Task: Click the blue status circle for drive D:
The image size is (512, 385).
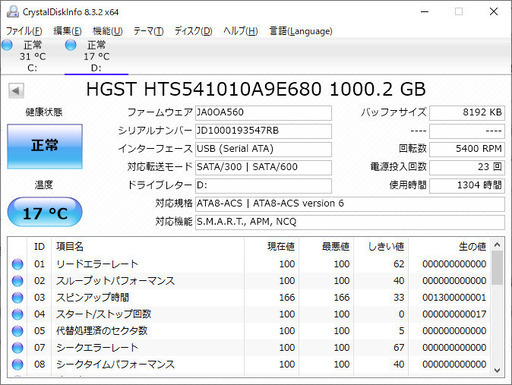Action: (x=71, y=45)
